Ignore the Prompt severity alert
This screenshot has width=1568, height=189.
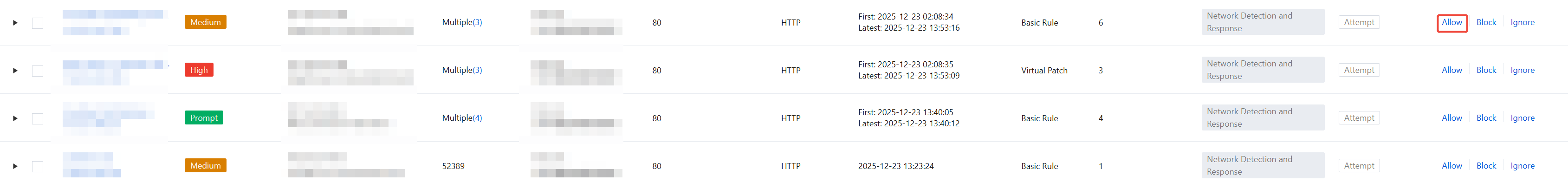(x=1522, y=118)
